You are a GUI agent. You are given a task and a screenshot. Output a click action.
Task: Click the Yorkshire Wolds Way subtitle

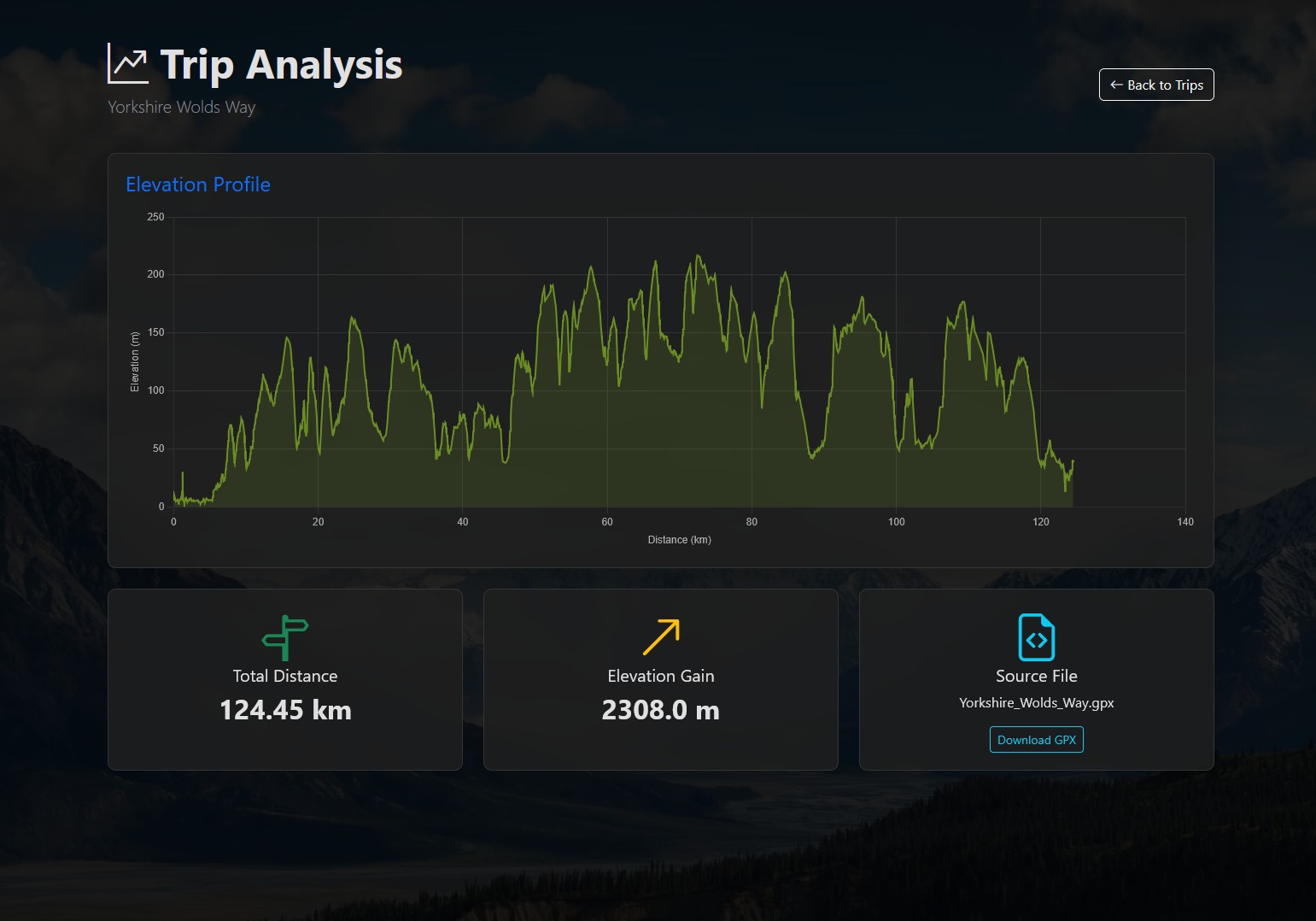[181, 107]
